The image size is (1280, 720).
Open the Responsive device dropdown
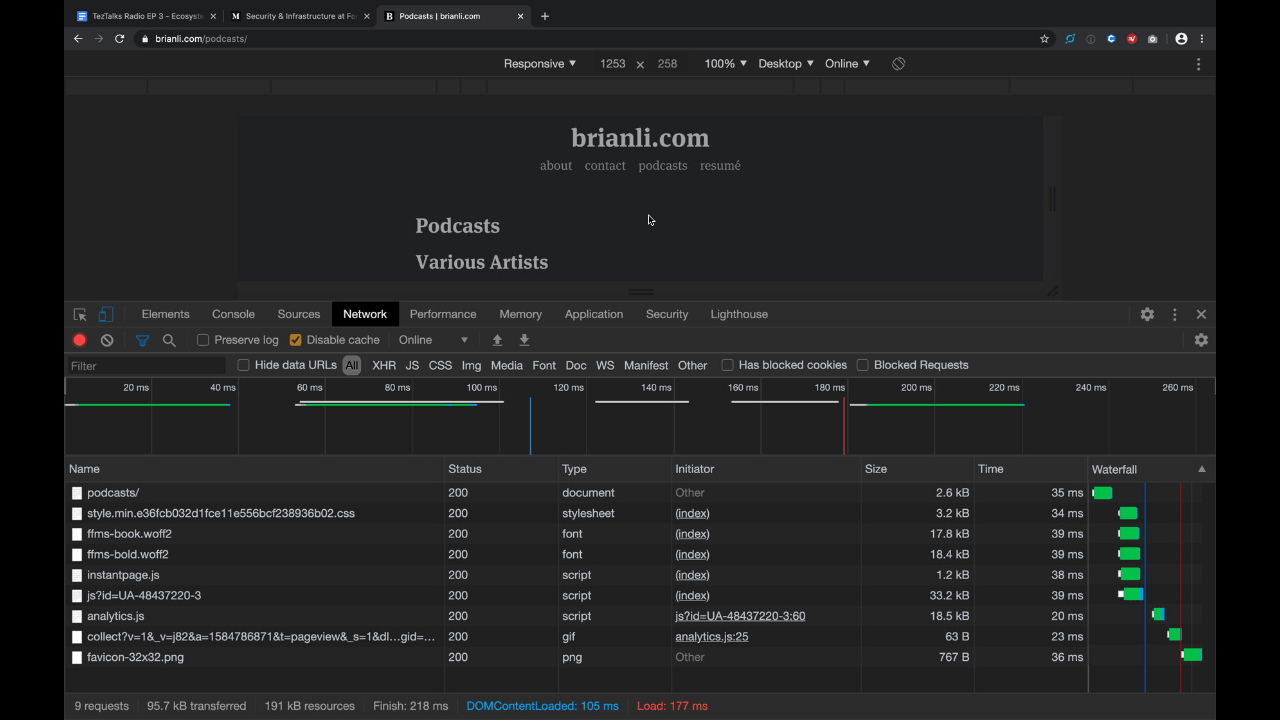pos(540,63)
